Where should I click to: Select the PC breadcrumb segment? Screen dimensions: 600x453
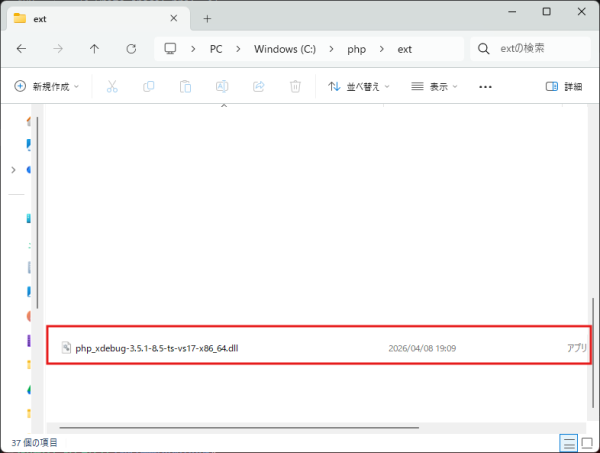pos(216,49)
